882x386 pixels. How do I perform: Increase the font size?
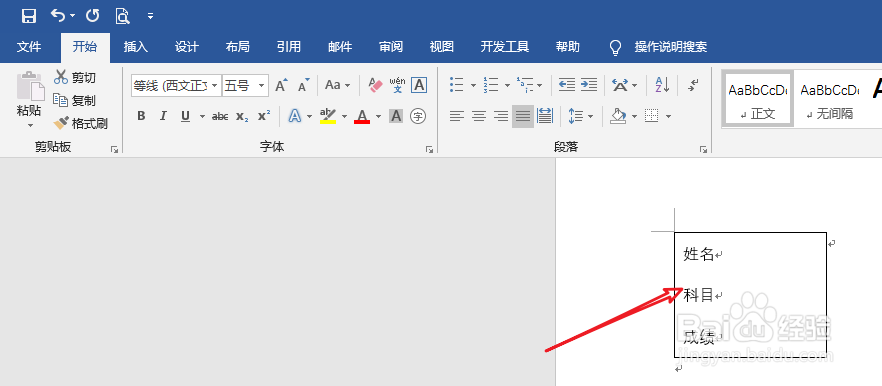click(281, 86)
